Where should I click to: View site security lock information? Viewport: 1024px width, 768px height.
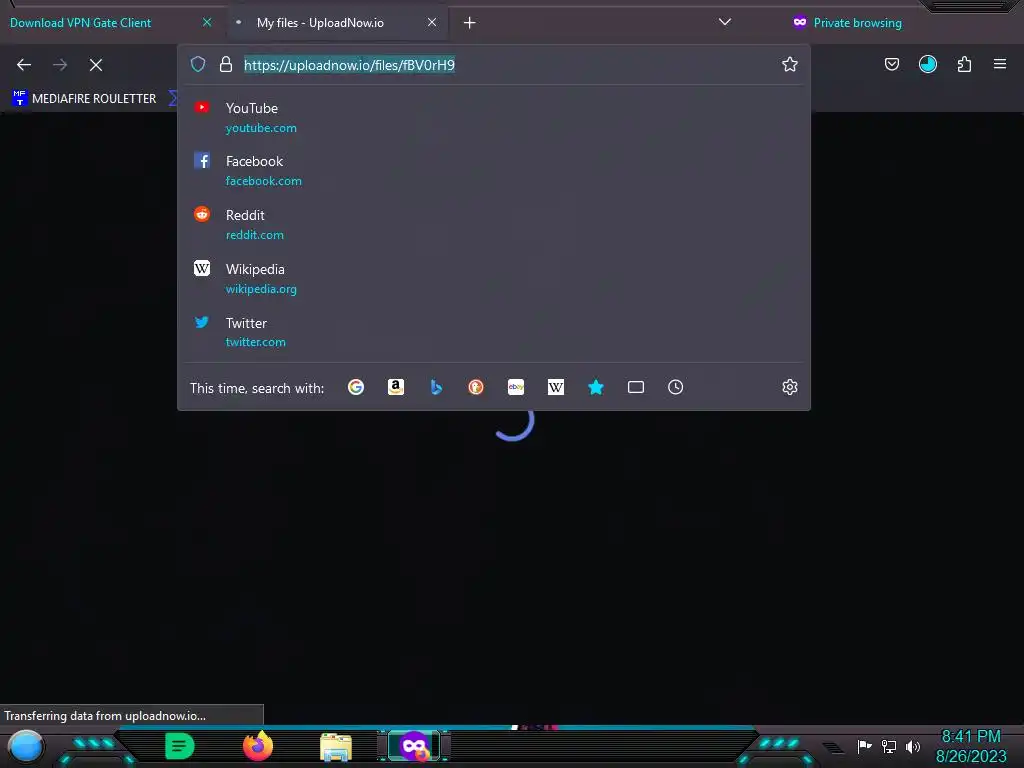coord(226,64)
